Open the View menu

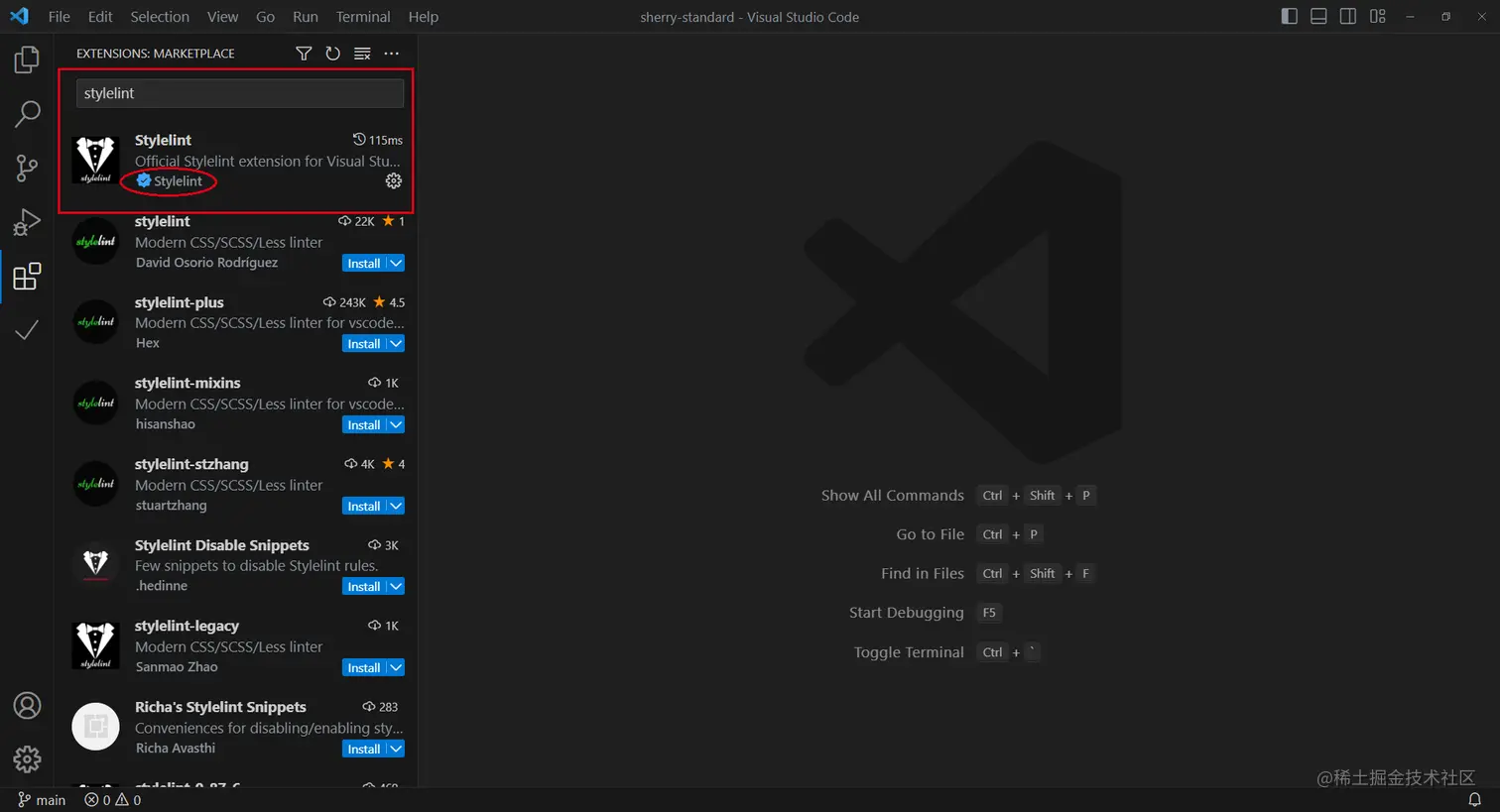pos(222,17)
